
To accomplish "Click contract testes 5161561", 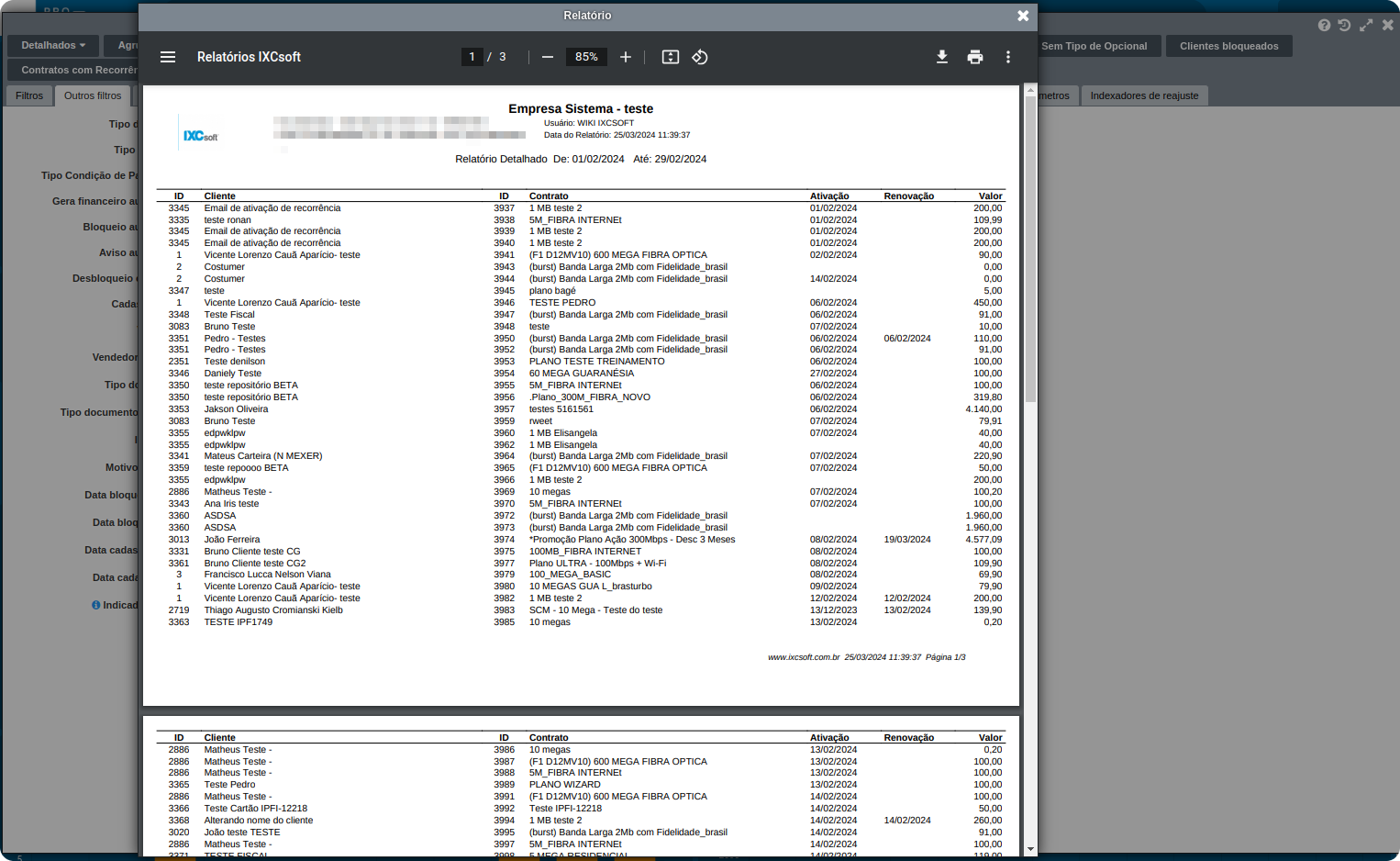I will point(561,409).
